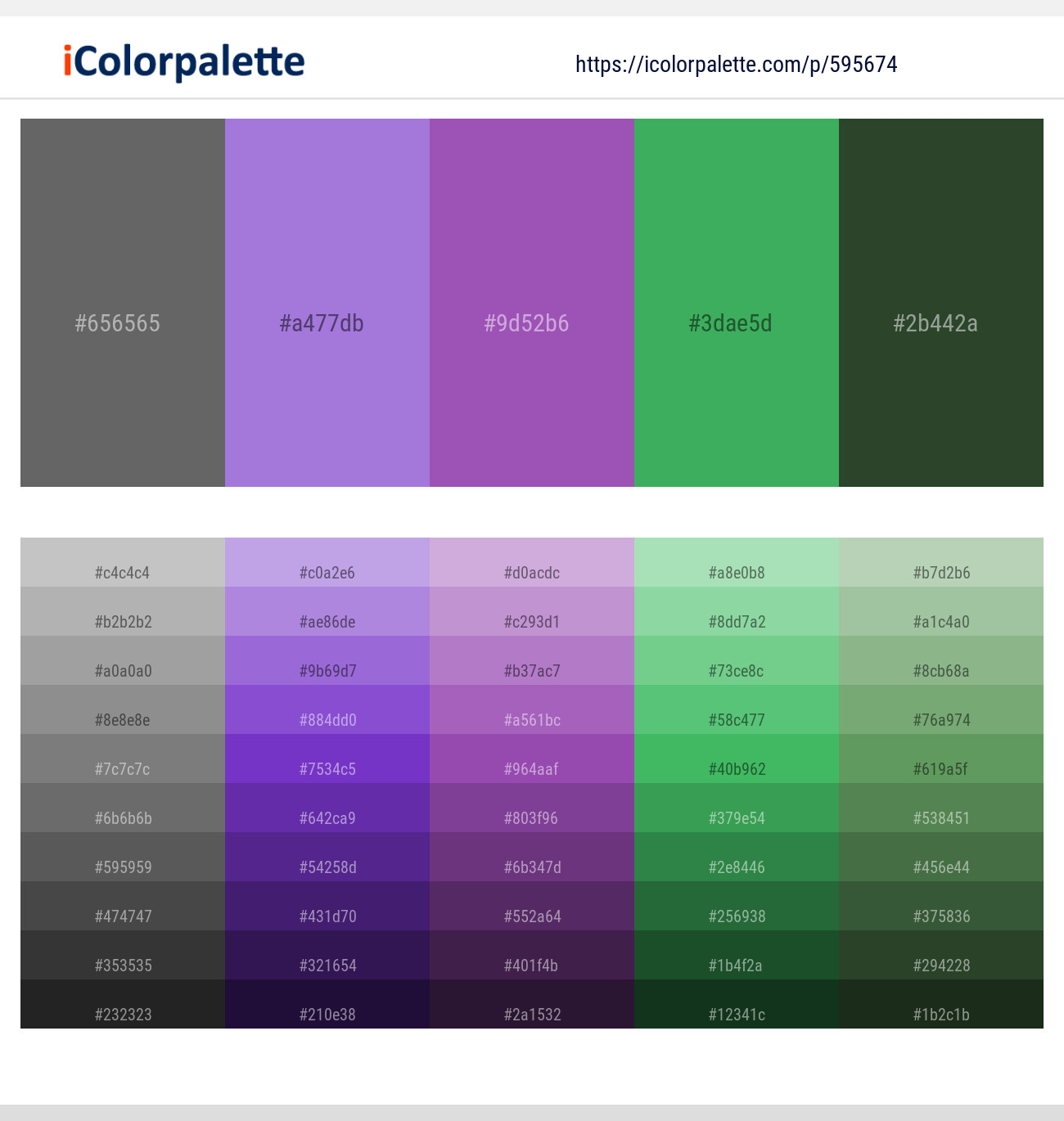
Task: Open the icolorpalette.com/p/595674 URL link
Action: coord(737,65)
